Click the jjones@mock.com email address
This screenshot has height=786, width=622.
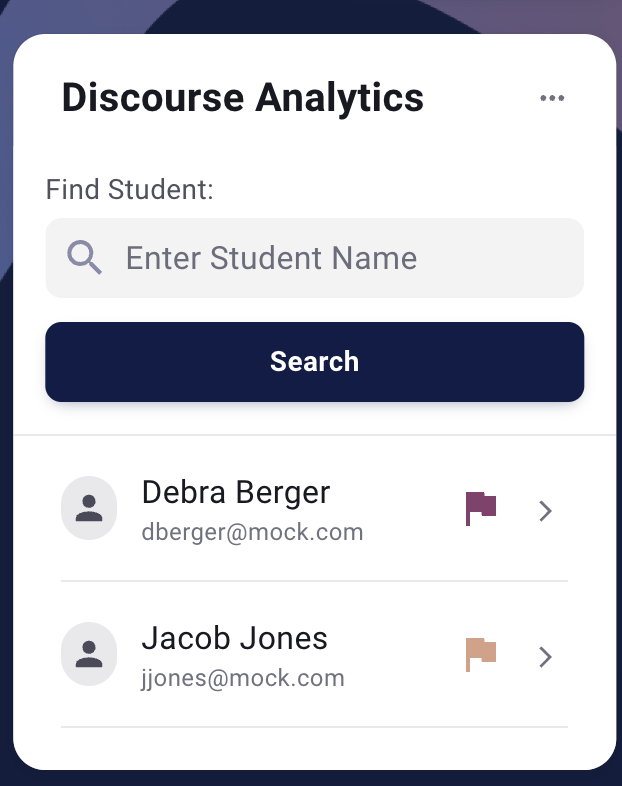point(243,678)
